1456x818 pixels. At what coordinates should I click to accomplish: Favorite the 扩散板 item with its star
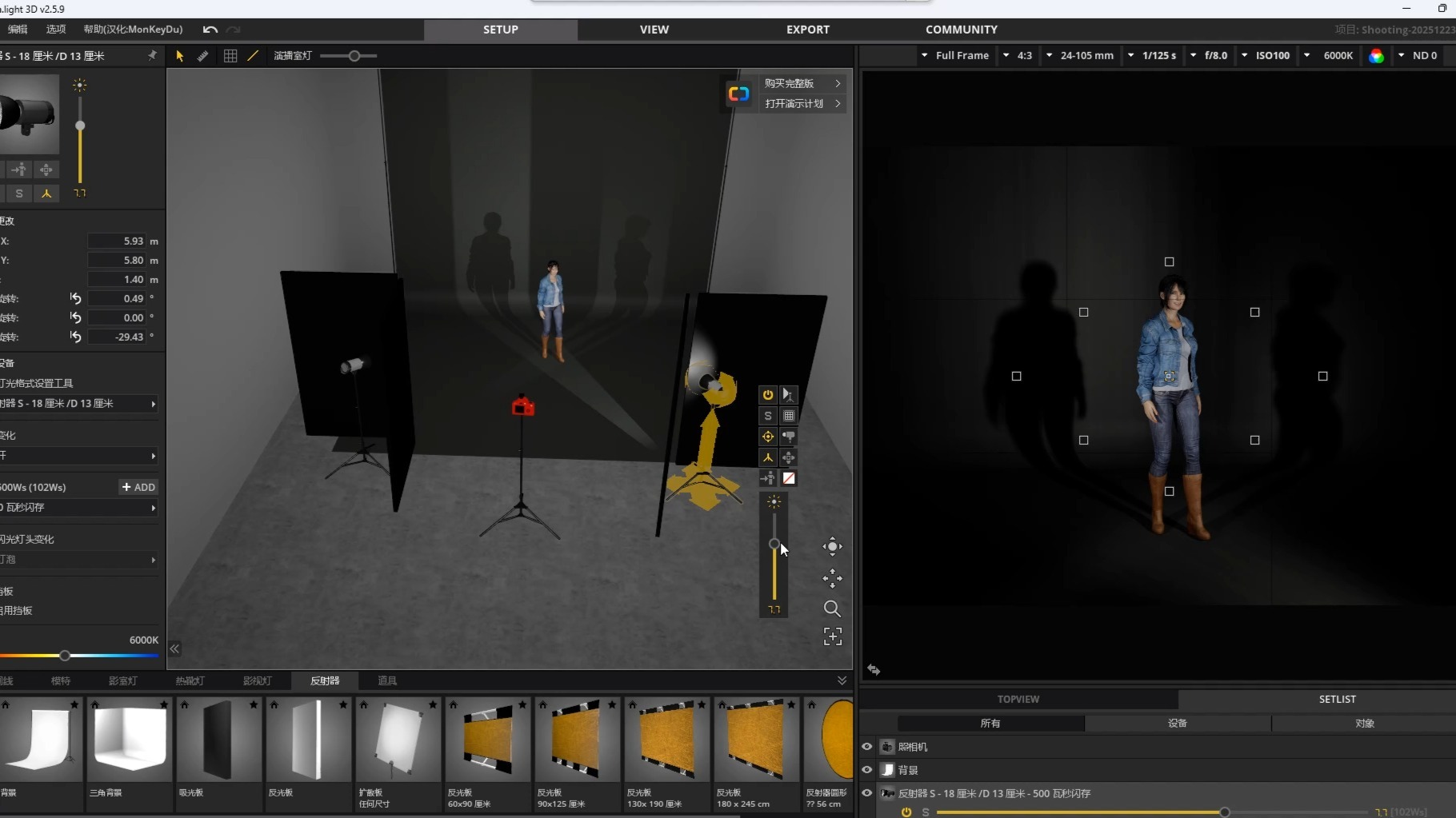(433, 704)
